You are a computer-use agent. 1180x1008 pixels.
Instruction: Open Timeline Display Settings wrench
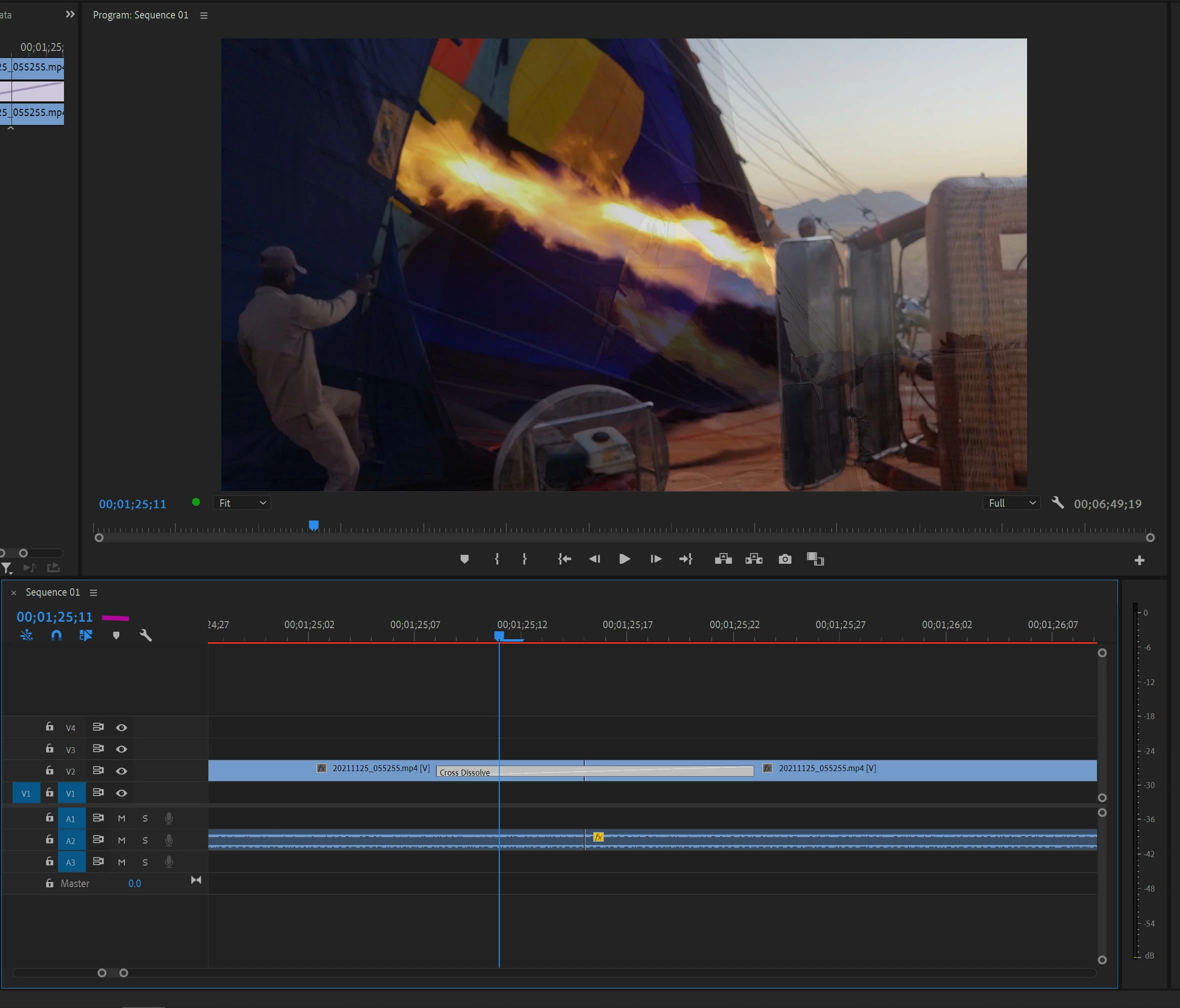(x=146, y=635)
